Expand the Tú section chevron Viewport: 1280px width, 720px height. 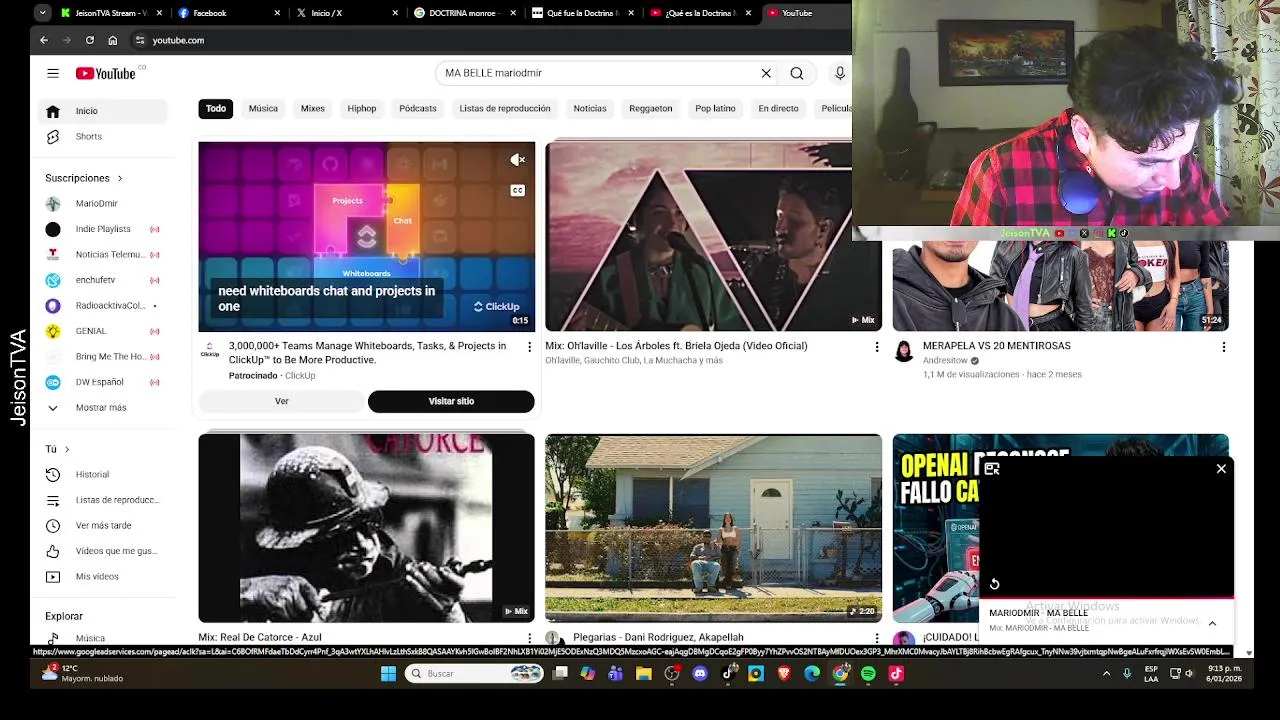pyautogui.click(x=67, y=449)
